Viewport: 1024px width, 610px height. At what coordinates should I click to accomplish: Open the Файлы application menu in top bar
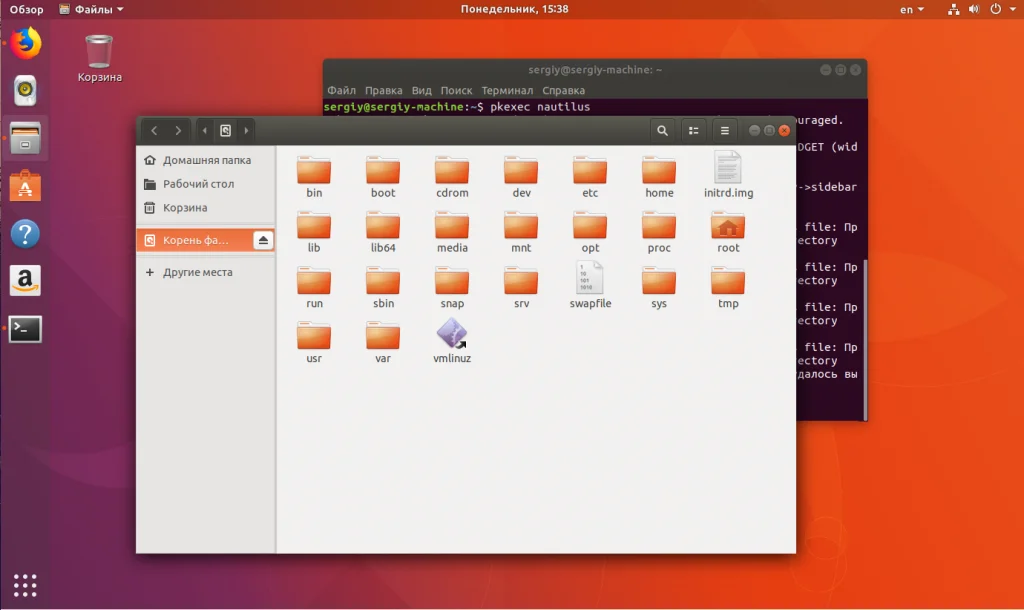click(x=92, y=9)
